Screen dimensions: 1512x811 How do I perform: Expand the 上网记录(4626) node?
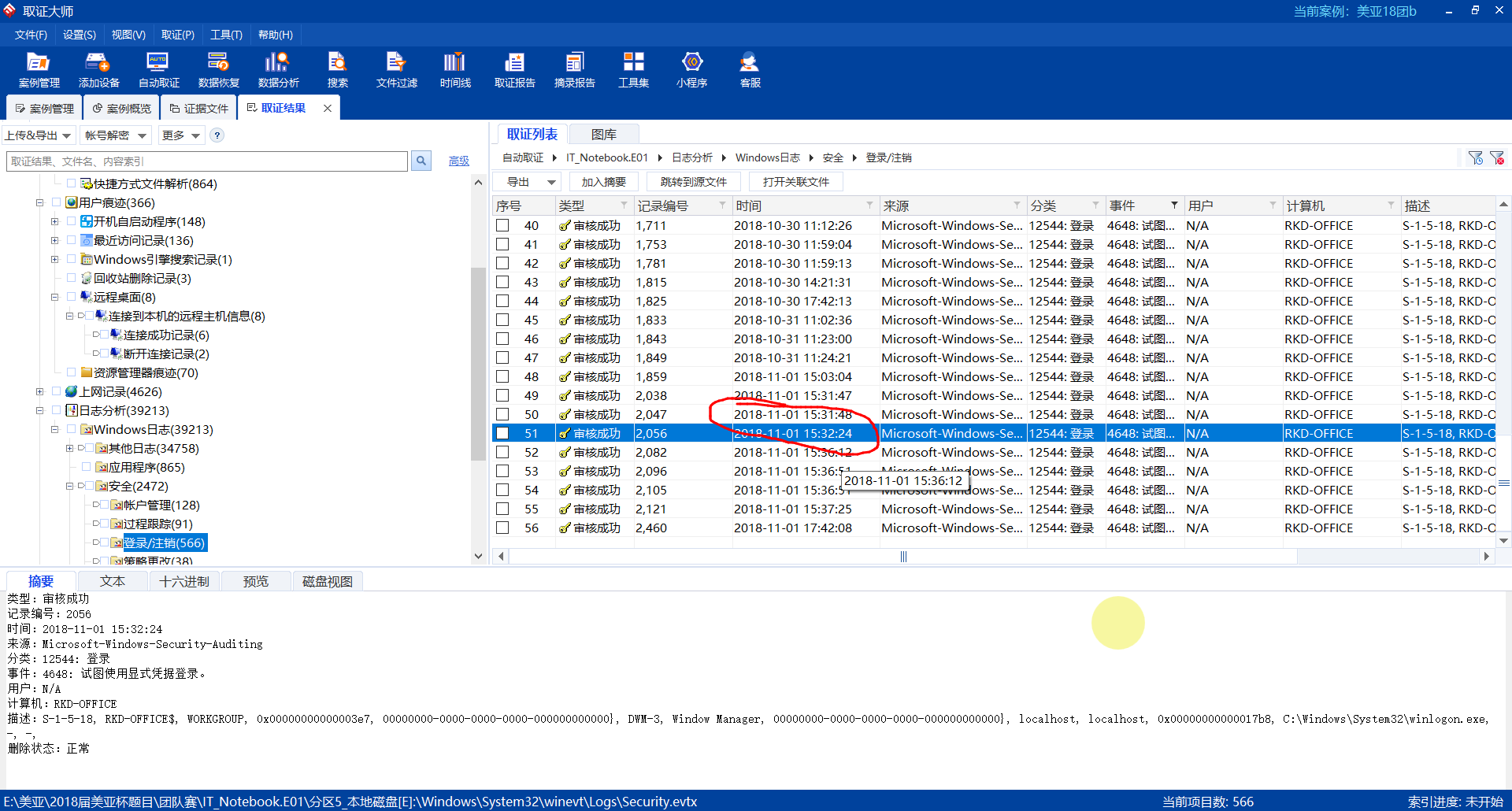(x=39, y=391)
